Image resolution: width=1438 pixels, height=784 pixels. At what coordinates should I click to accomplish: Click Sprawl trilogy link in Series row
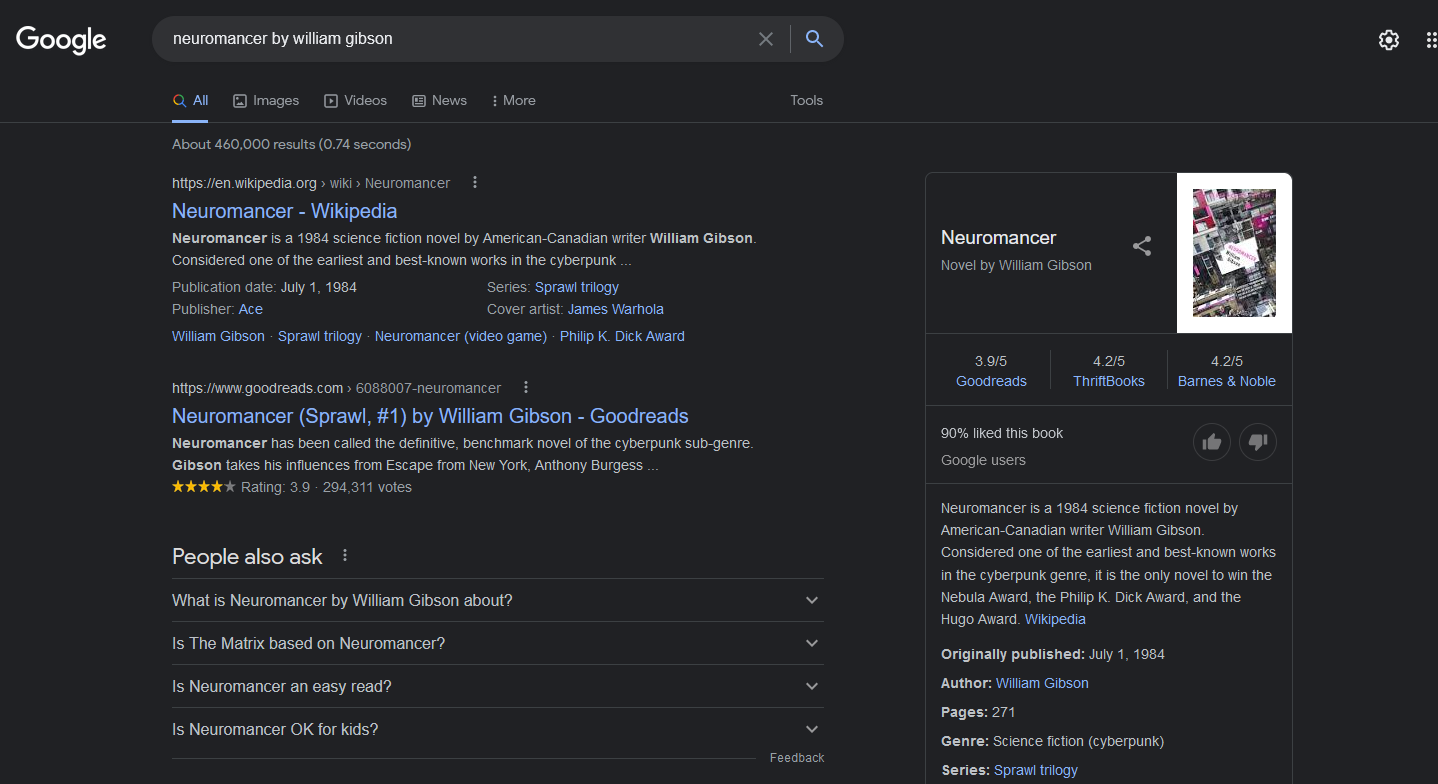click(577, 287)
